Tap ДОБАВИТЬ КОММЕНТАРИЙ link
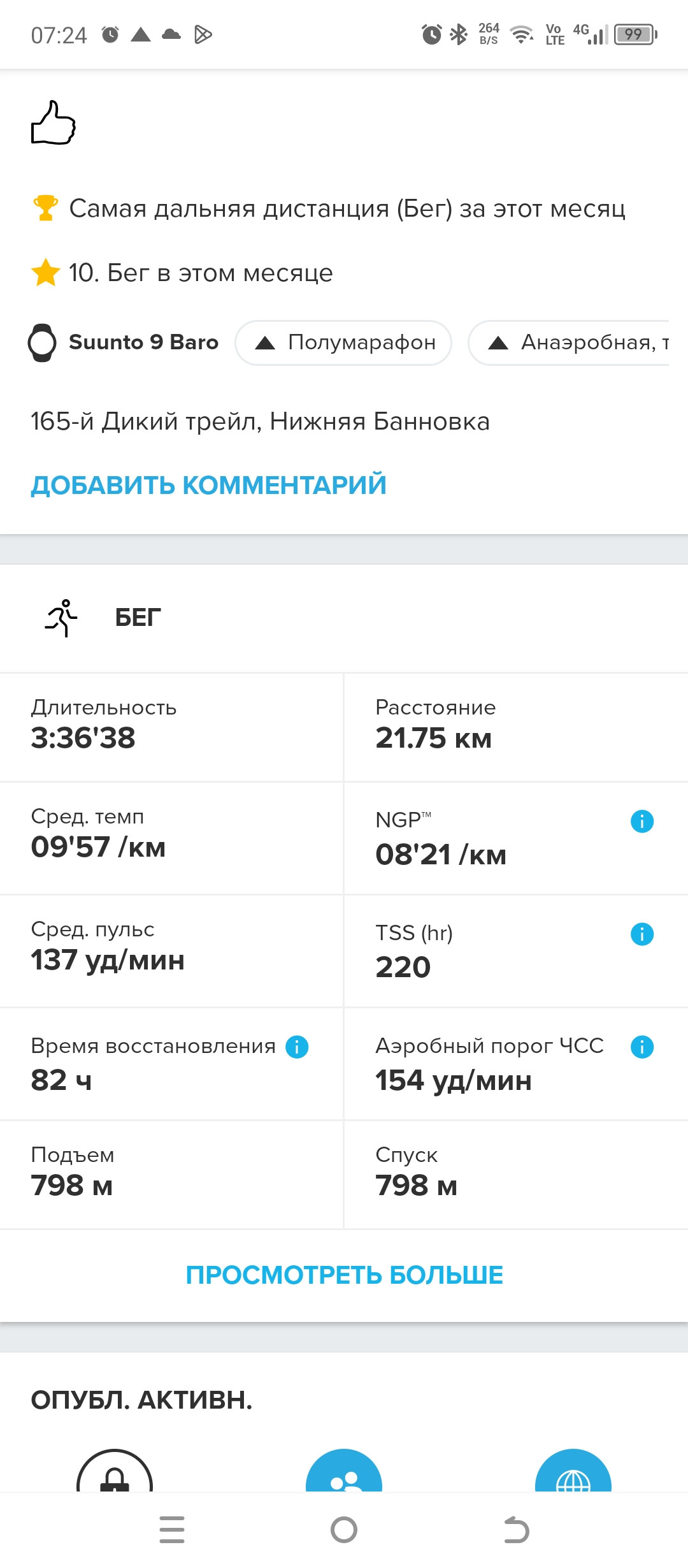The image size is (688, 1568). tap(208, 485)
